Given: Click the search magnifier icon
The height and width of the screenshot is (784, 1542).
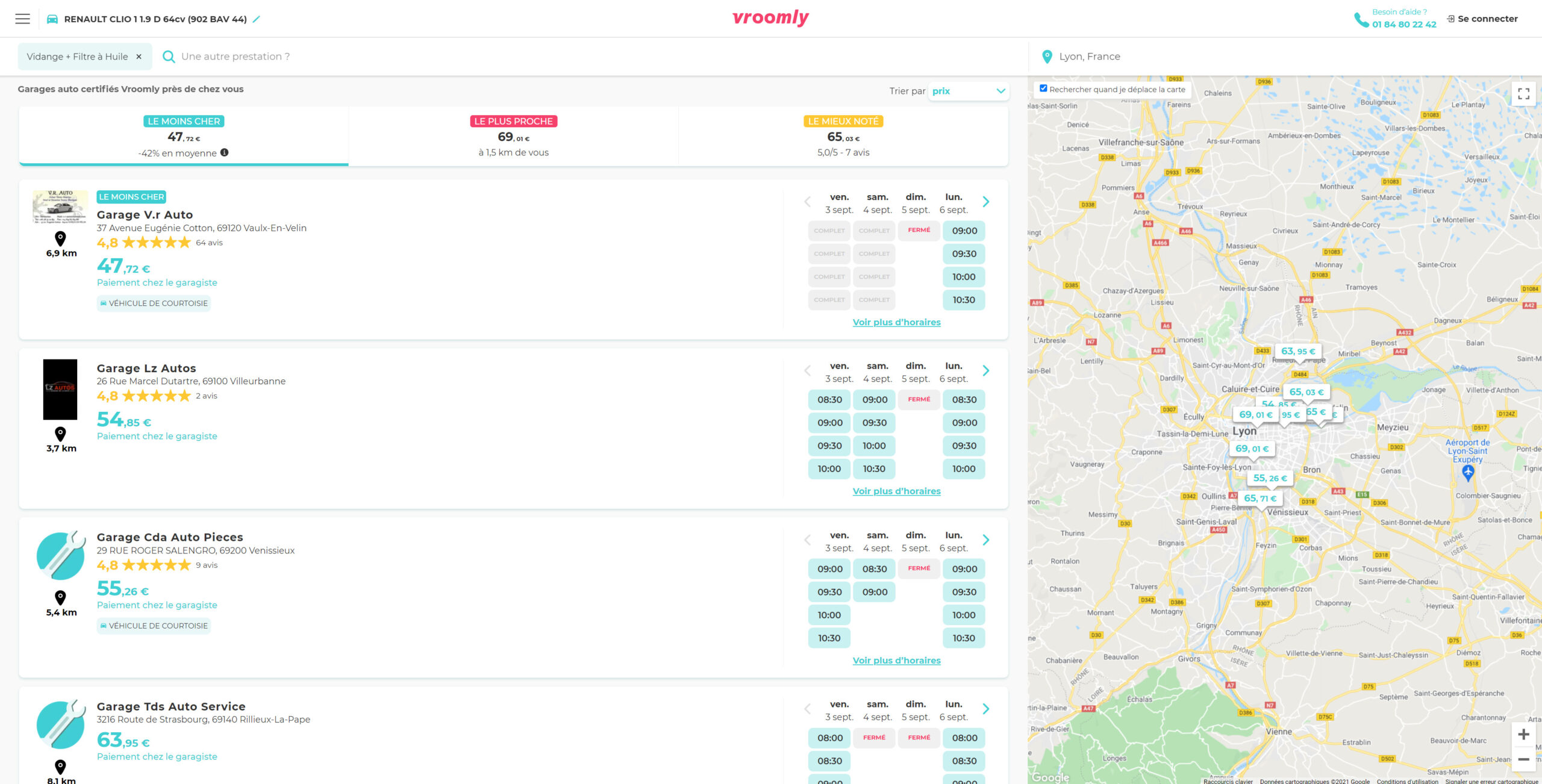Looking at the screenshot, I should coord(169,57).
